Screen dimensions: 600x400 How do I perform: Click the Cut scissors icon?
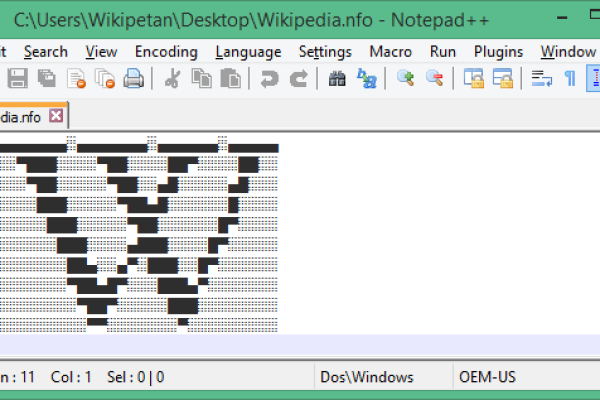(x=172, y=78)
